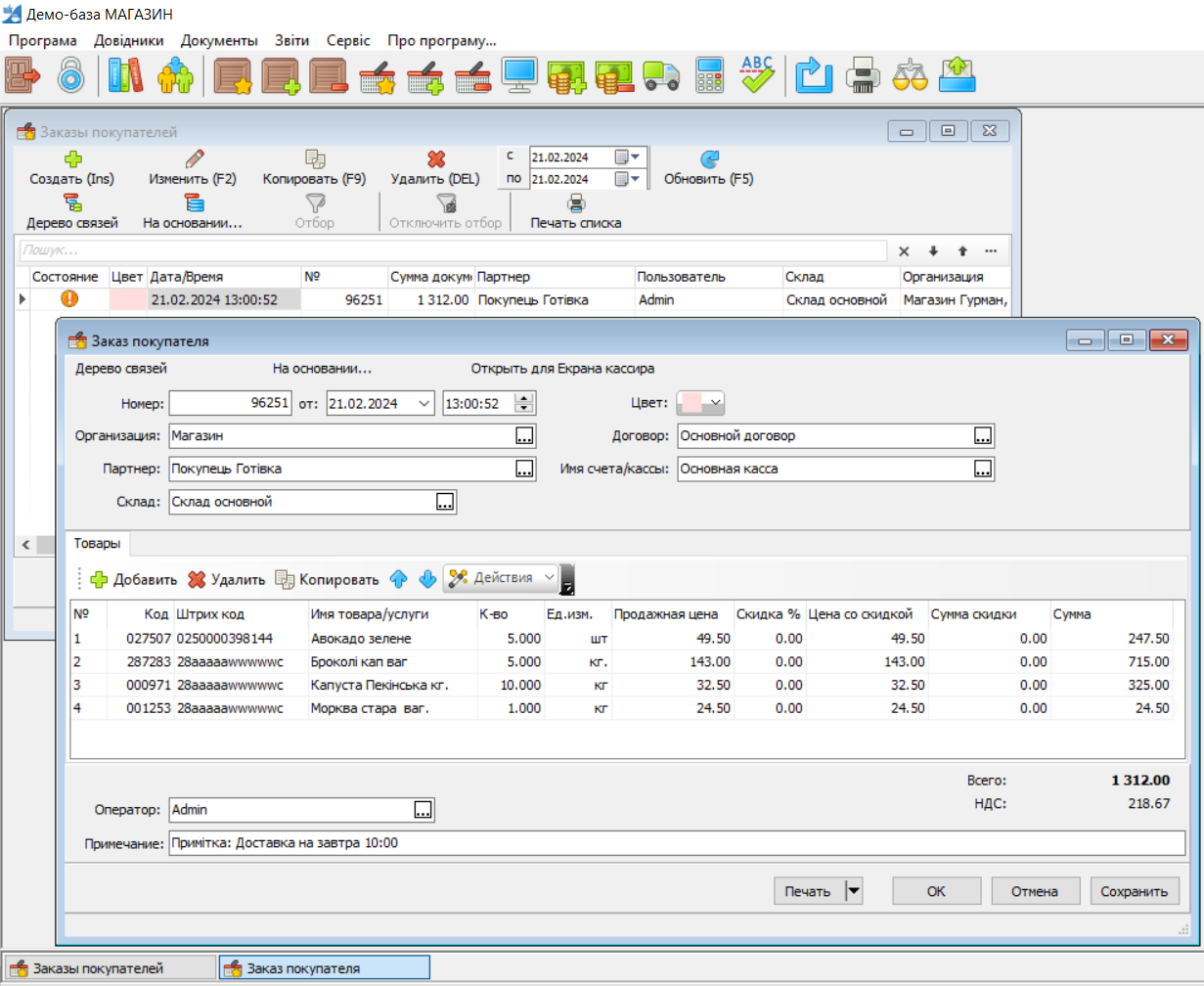The image size is (1204, 986).
Task: Click ellipsis button for Оператор field
Action: pos(423,810)
